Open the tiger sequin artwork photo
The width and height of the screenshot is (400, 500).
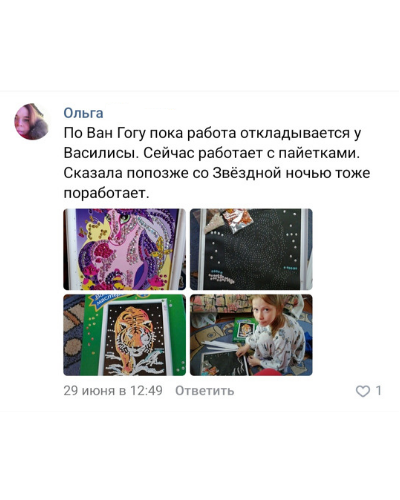(124, 335)
